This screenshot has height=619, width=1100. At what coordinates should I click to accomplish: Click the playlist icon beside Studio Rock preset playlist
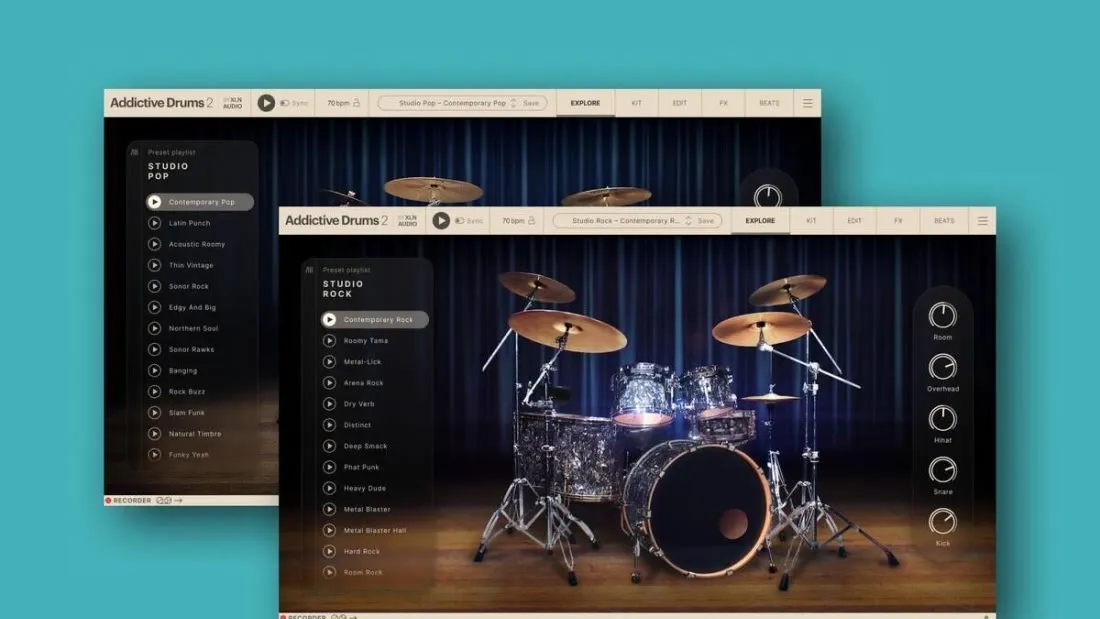[x=309, y=269]
